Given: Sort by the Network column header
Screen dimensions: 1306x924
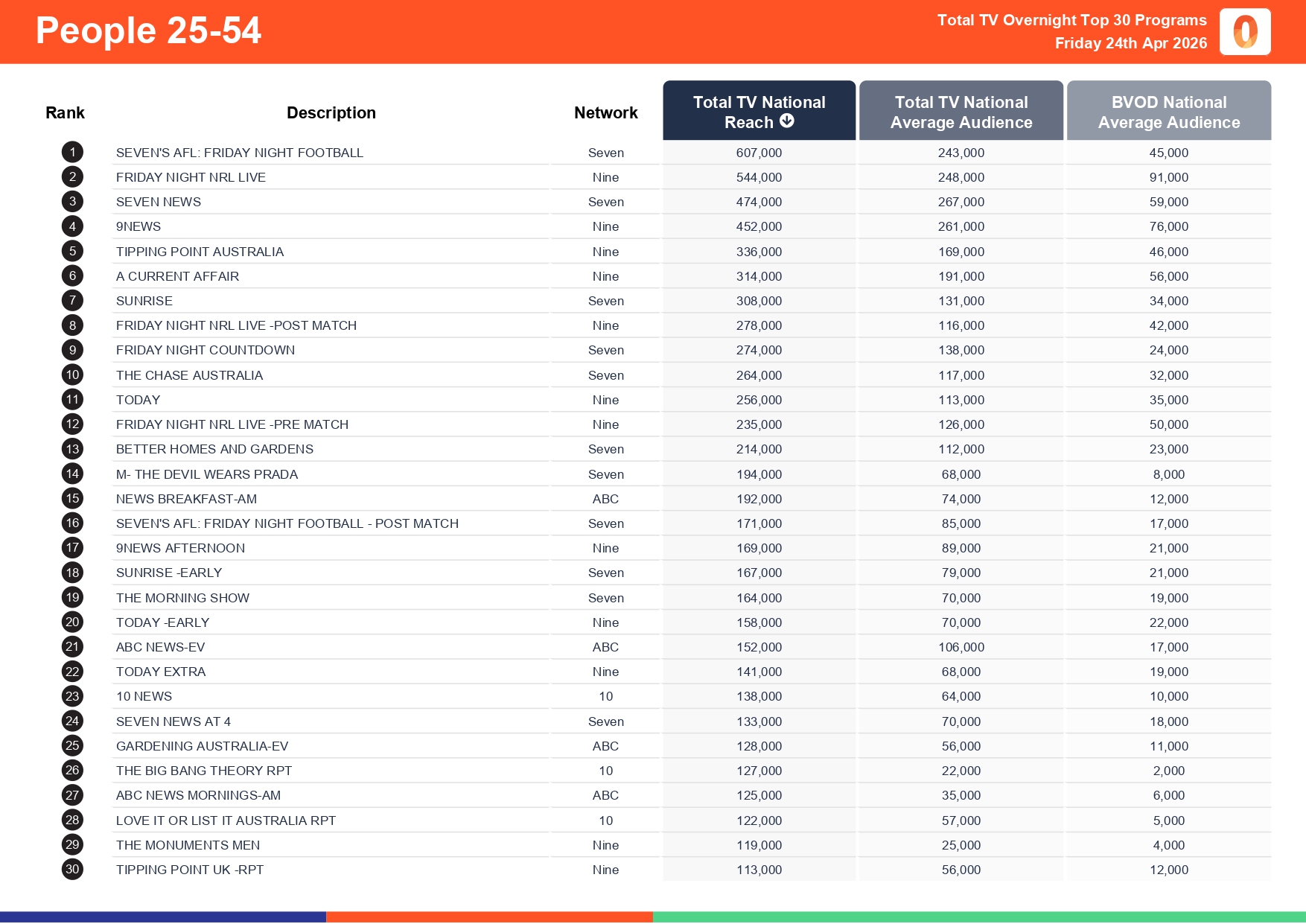Looking at the screenshot, I should [x=605, y=112].
